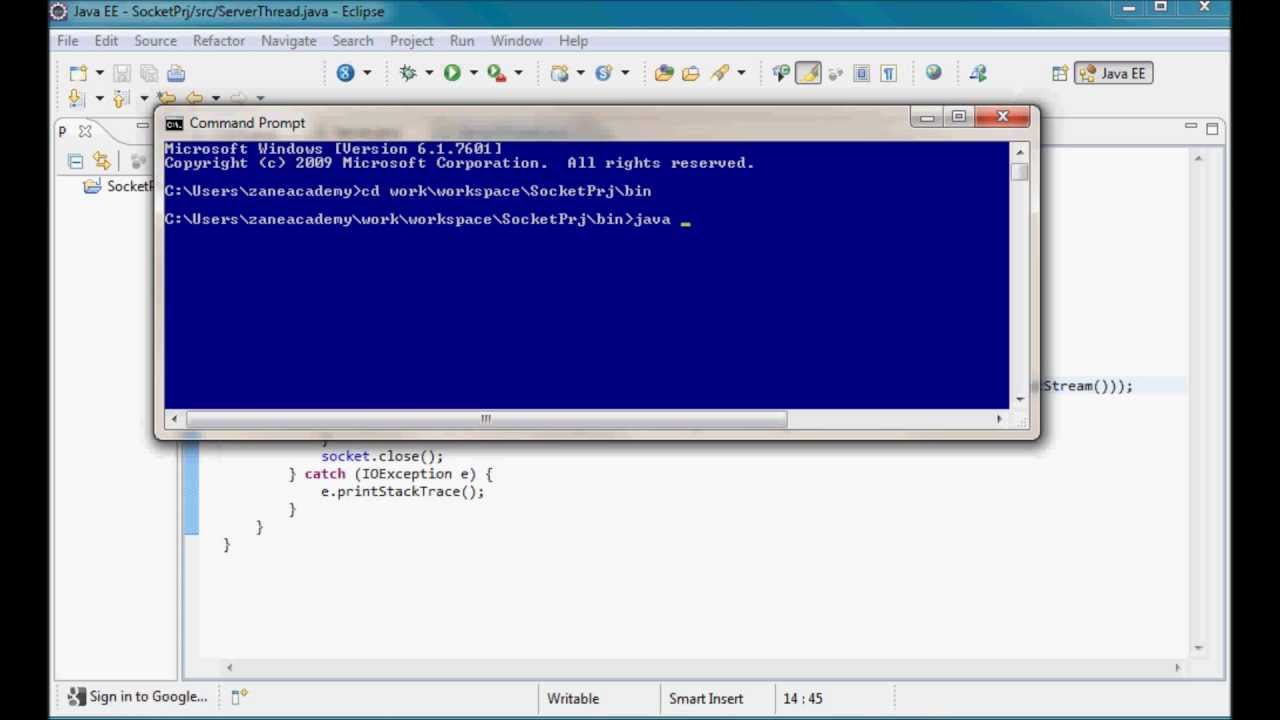Click Command Prompt horizontal scrollbar thumb
Screen dimensions: 1280x720
point(486,419)
